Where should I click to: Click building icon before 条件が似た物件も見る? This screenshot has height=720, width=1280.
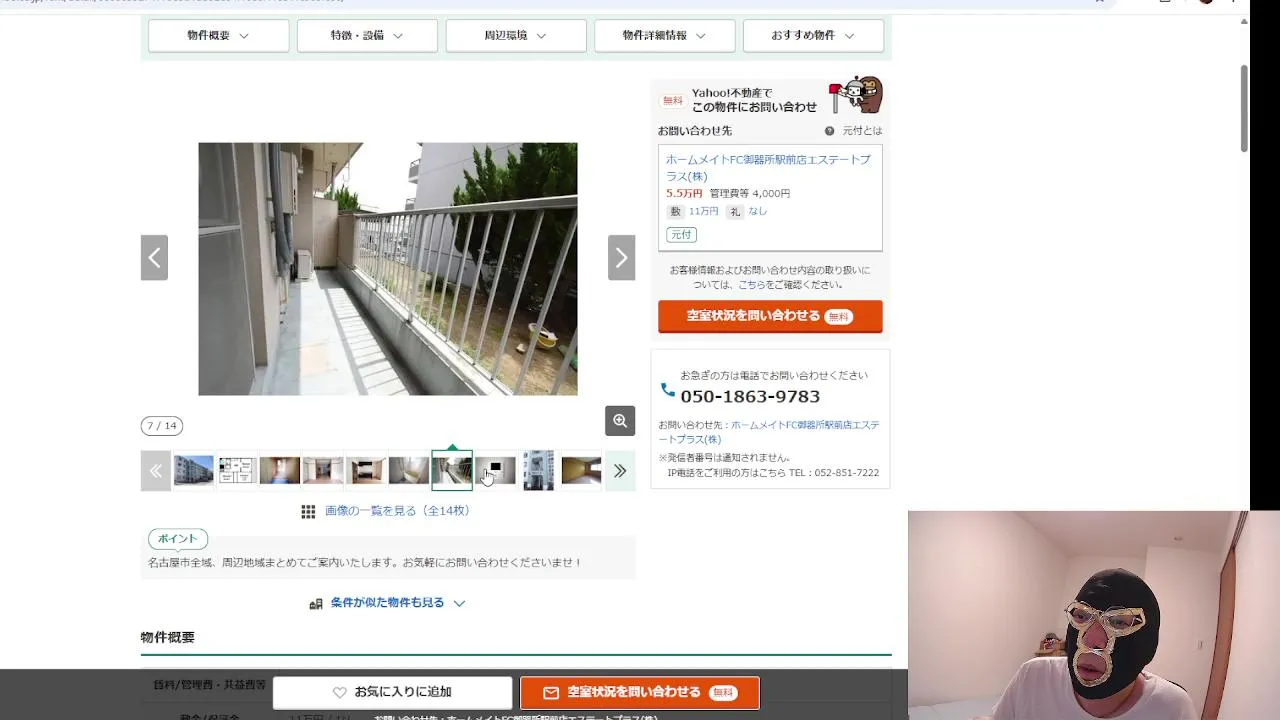point(316,604)
